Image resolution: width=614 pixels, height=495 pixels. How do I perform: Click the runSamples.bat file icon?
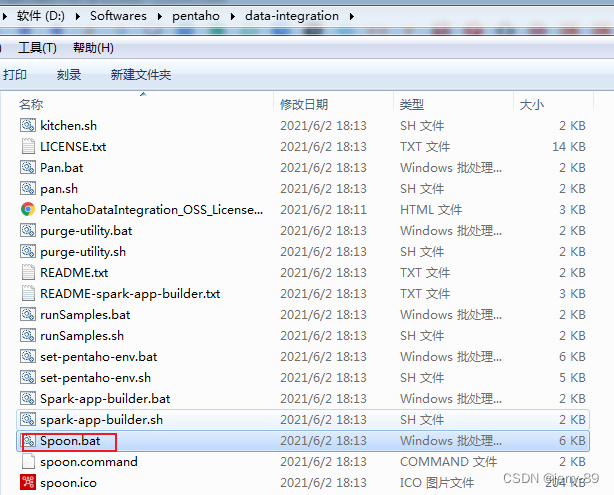(x=28, y=314)
